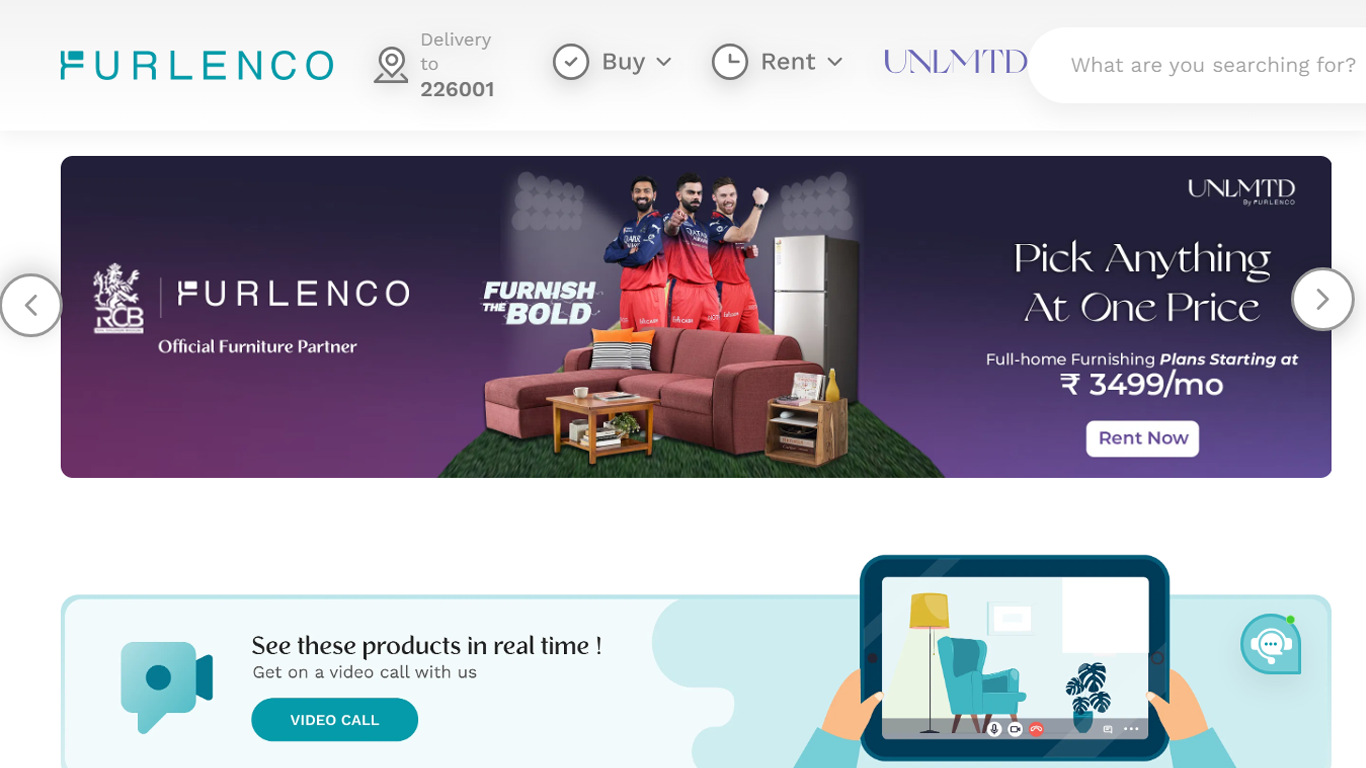Advance to next banner slide arrow
Viewport: 1366px width, 768px height.
(x=1322, y=299)
